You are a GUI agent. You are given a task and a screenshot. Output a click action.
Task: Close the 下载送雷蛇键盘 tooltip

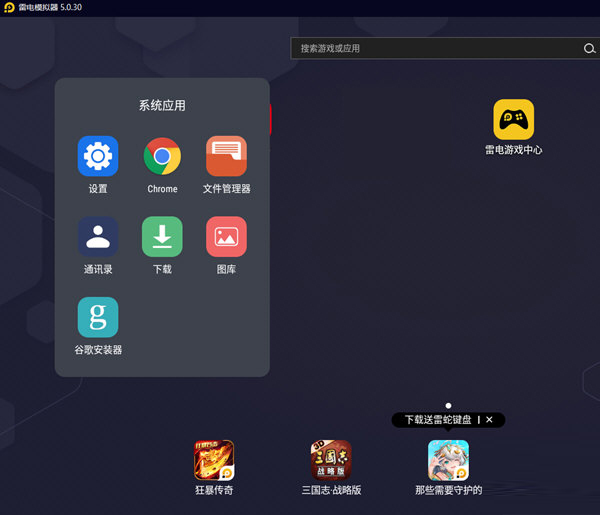click(x=489, y=420)
